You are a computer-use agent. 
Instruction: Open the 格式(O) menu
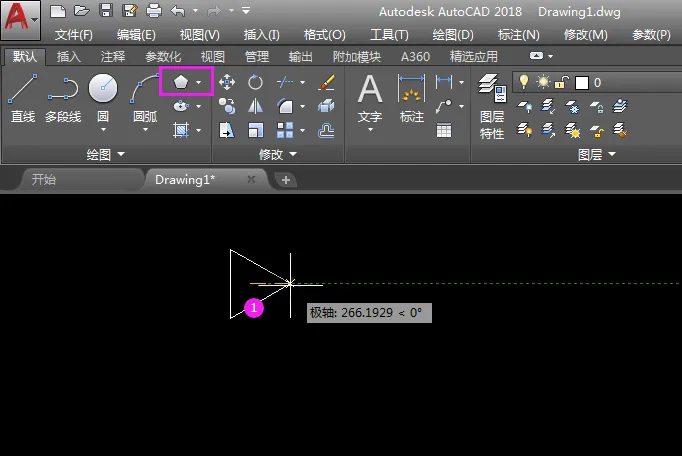pyautogui.click(x=324, y=35)
